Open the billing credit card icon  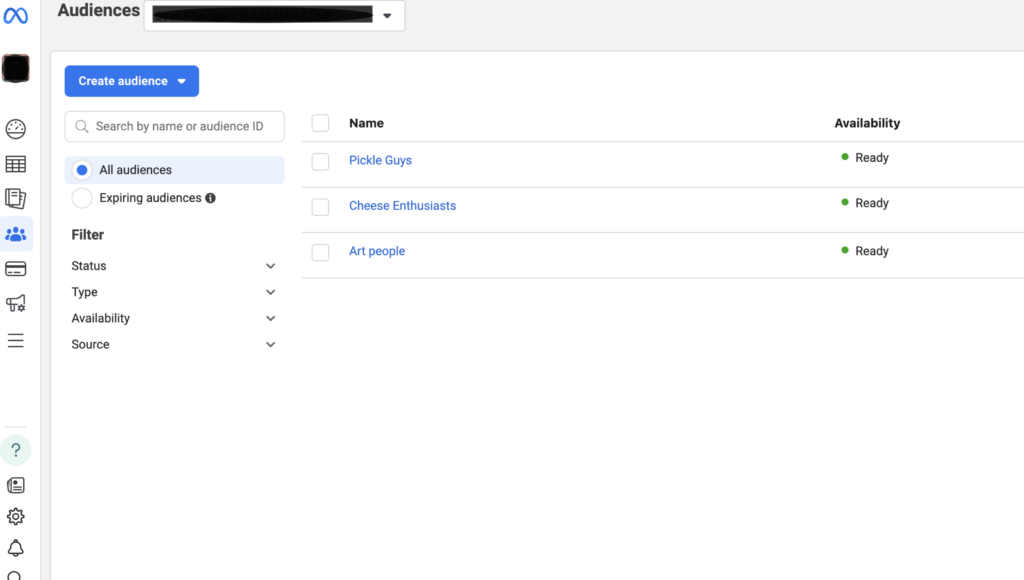pyautogui.click(x=16, y=268)
